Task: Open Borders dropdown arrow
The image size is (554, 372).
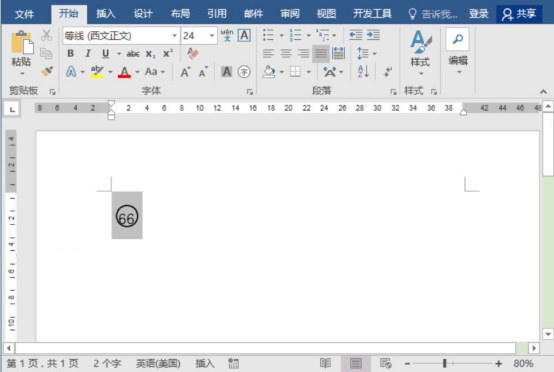Action: [x=308, y=72]
